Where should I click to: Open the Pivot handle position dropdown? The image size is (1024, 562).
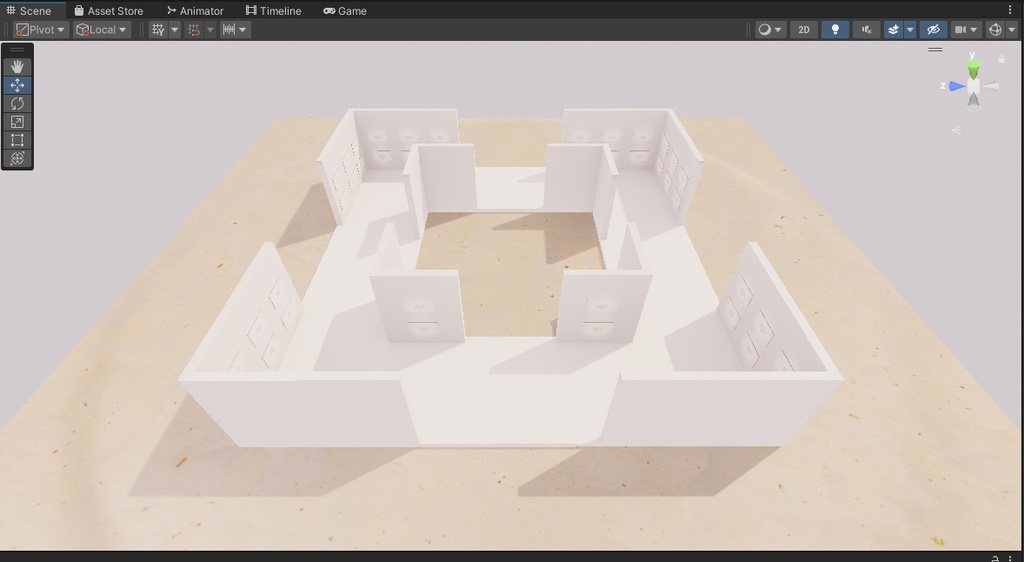(40, 29)
